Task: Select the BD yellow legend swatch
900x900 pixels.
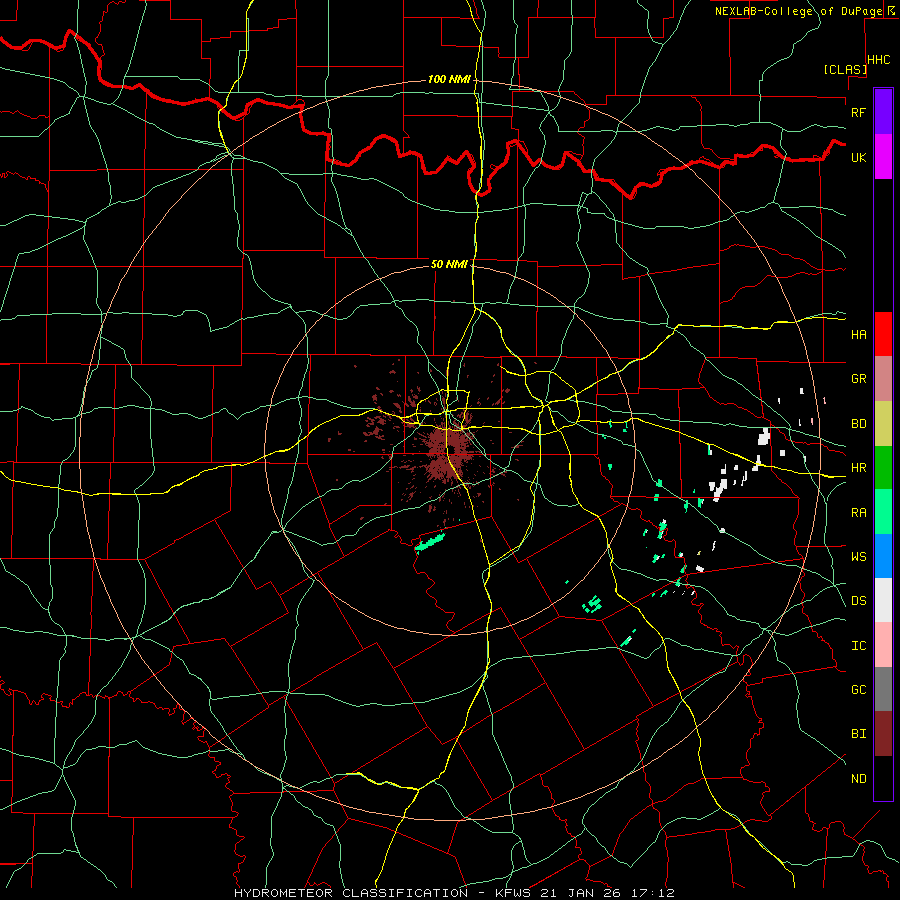Action: tap(883, 424)
